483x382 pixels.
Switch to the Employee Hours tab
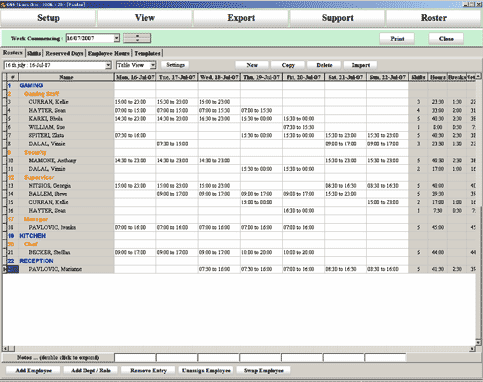pyautogui.click(x=109, y=53)
